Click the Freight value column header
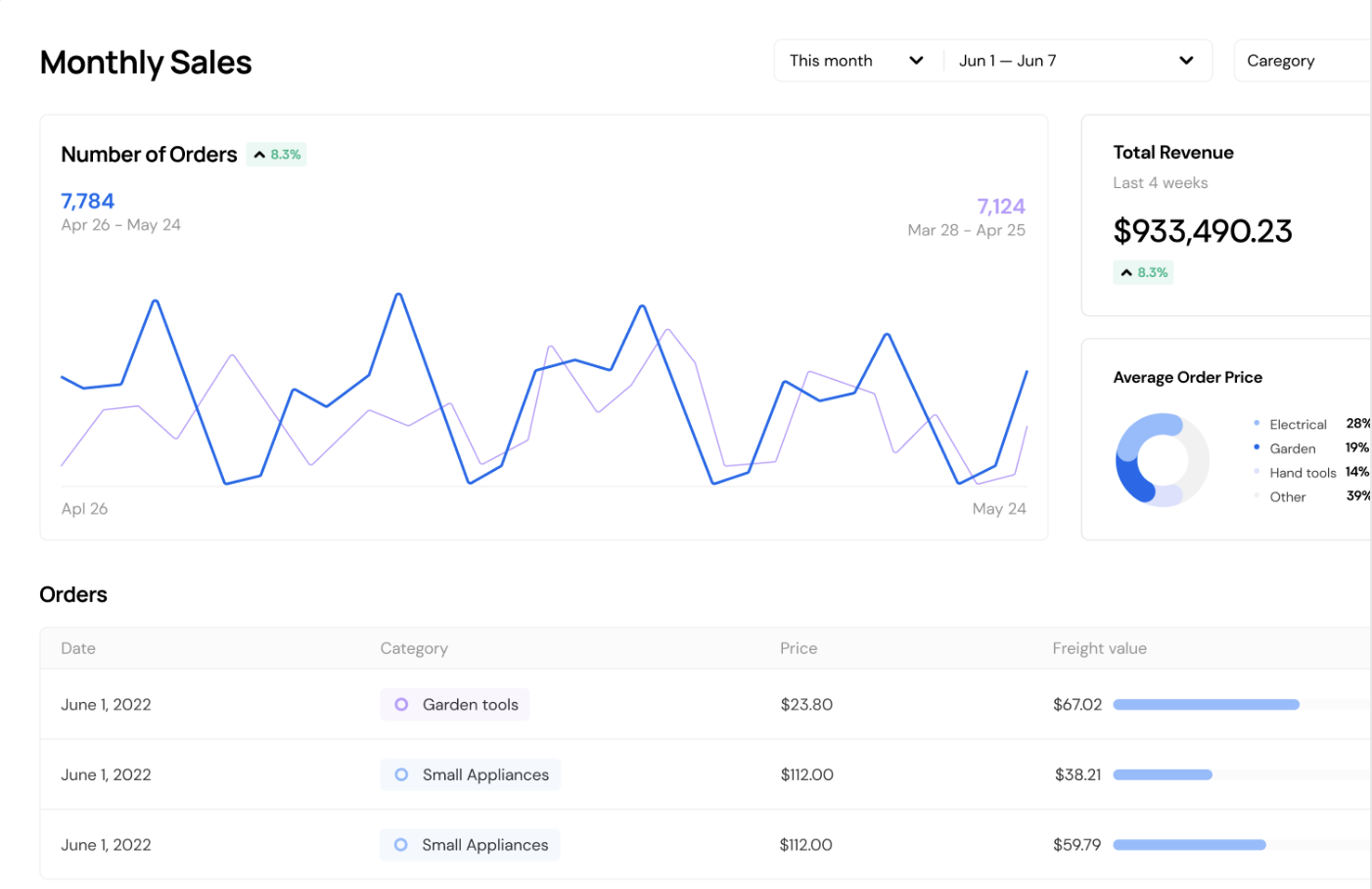Viewport: 1372px width, 889px height. (x=1099, y=648)
